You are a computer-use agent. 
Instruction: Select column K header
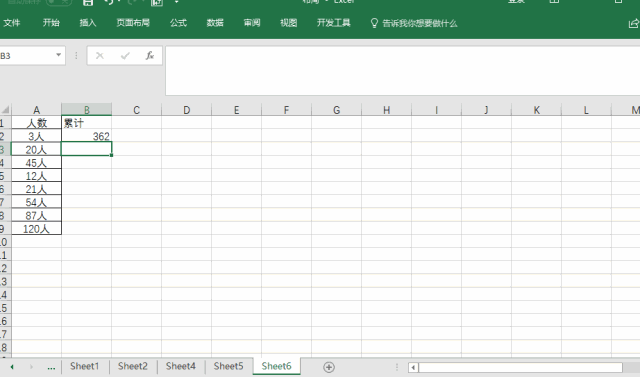pos(536,110)
